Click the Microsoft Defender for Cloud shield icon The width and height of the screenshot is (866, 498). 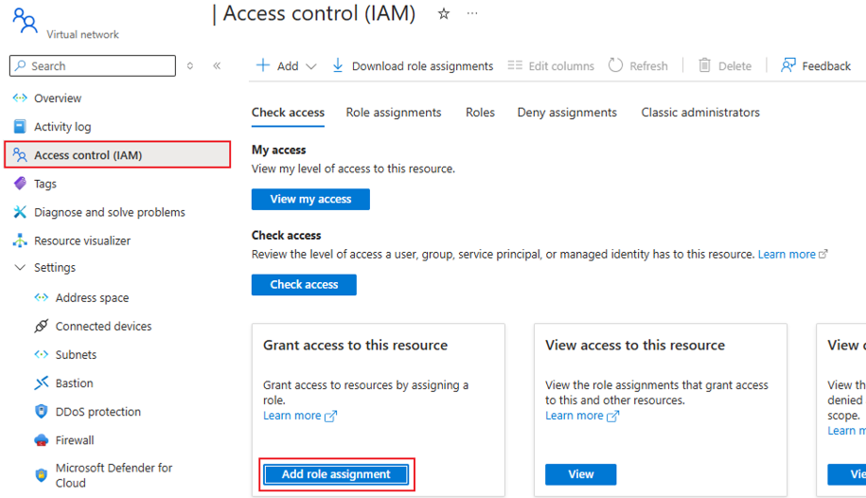click(41, 475)
